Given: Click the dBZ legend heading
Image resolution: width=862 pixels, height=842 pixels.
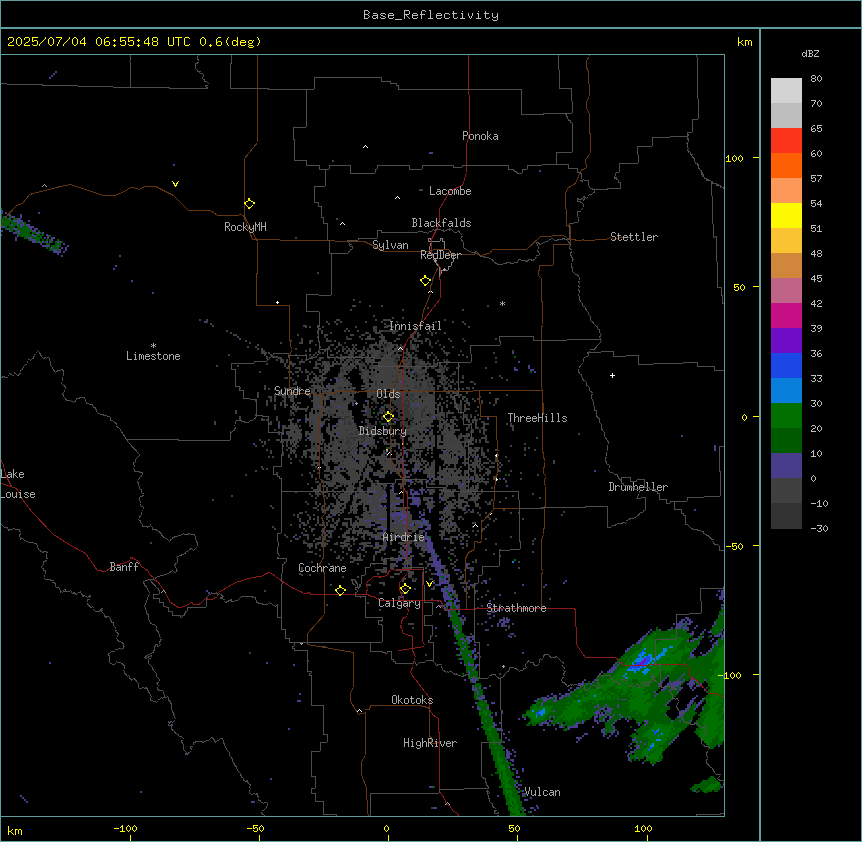Looking at the screenshot, I should 810,53.
